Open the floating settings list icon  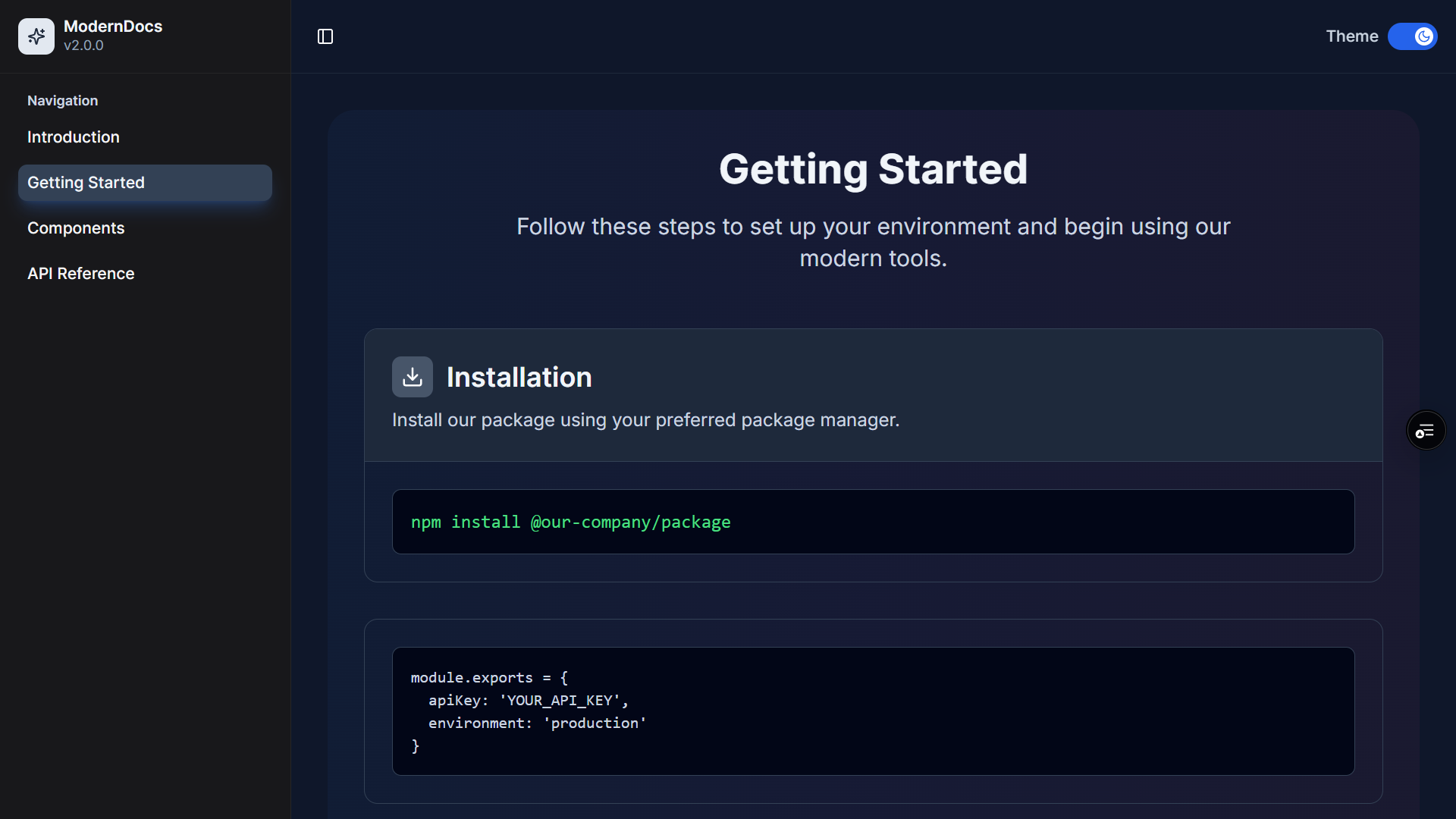pyautogui.click(x=1426, y=431)
